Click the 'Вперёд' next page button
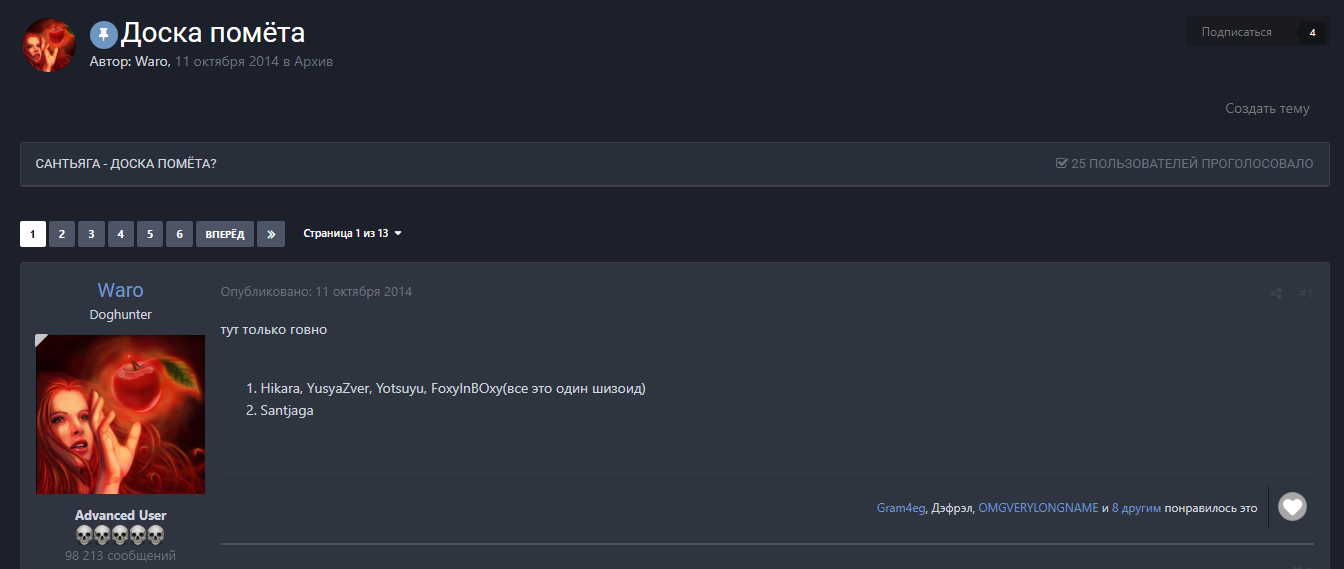1344x569 pixels. coord(225,234)
